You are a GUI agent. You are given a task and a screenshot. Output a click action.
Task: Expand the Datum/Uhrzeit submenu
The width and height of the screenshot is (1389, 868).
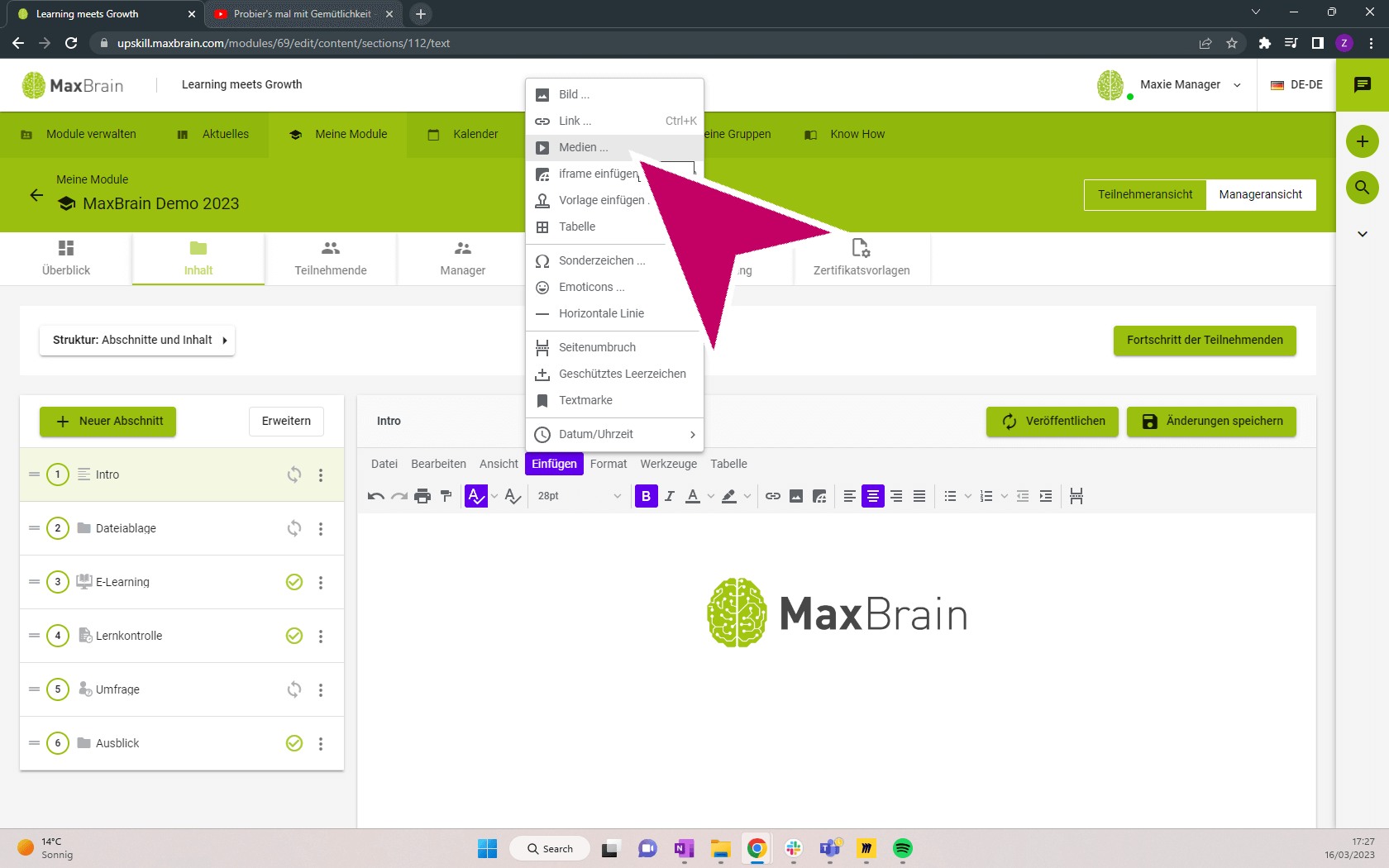(x=614, y=434)
